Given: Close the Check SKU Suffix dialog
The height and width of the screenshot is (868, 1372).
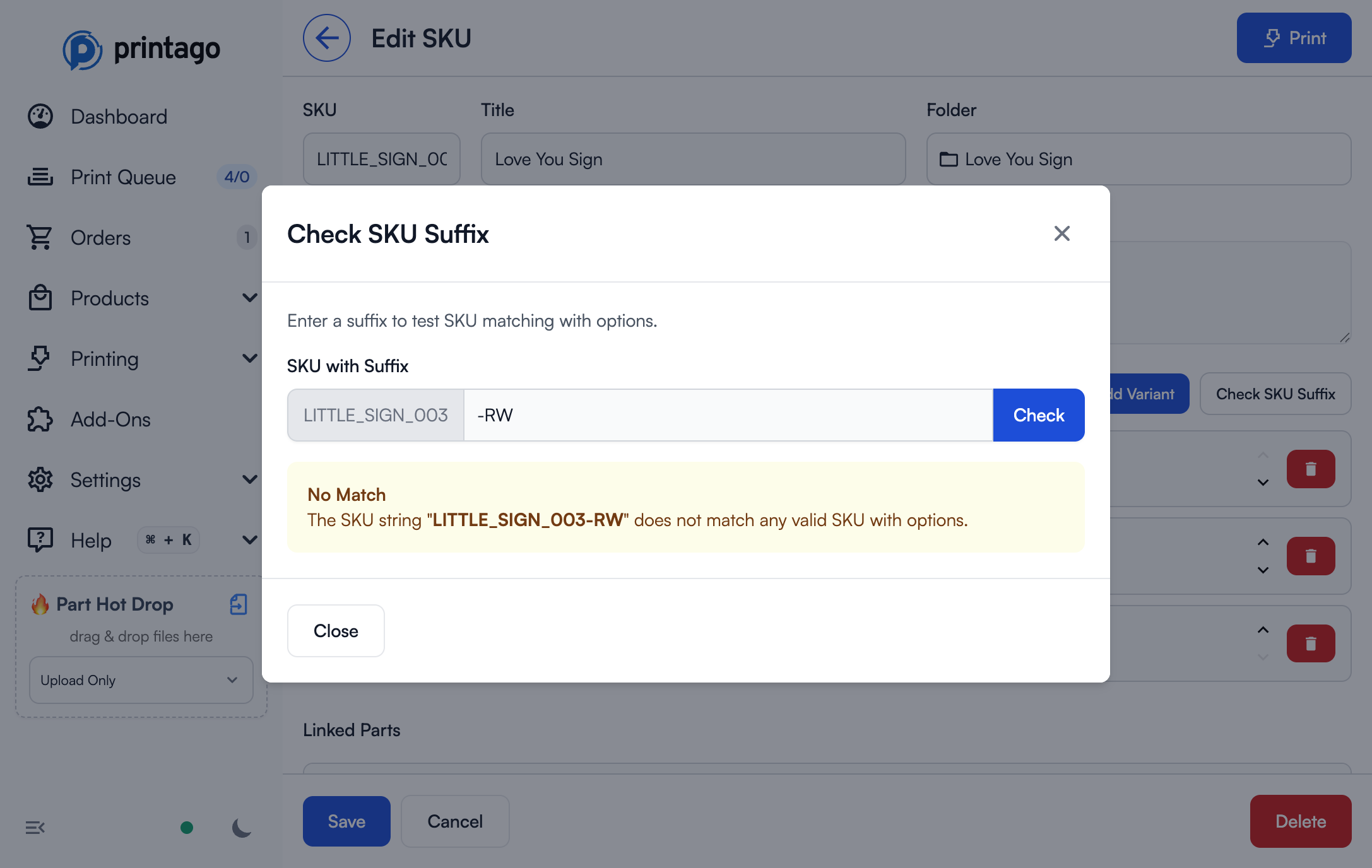Looking at the screenshot, I should pyautogui.click(x=1062, y=233).
